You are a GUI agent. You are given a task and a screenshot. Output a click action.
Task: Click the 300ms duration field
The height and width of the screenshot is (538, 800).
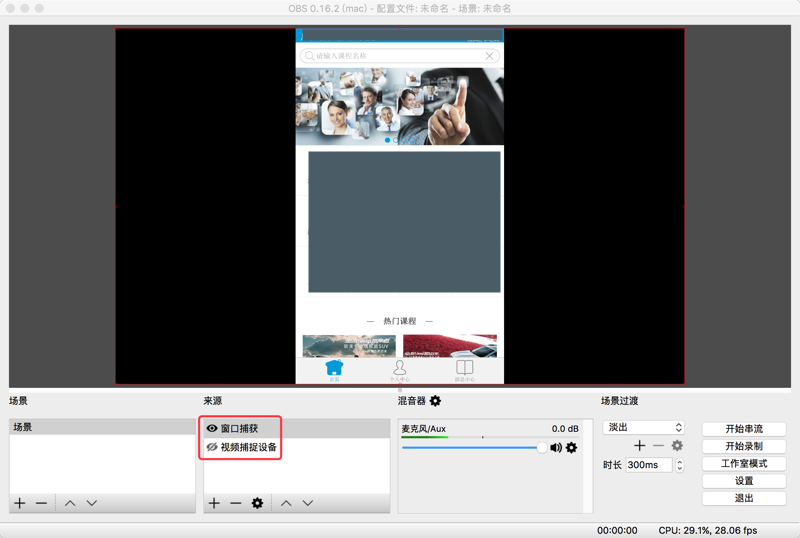click(649, 465)
